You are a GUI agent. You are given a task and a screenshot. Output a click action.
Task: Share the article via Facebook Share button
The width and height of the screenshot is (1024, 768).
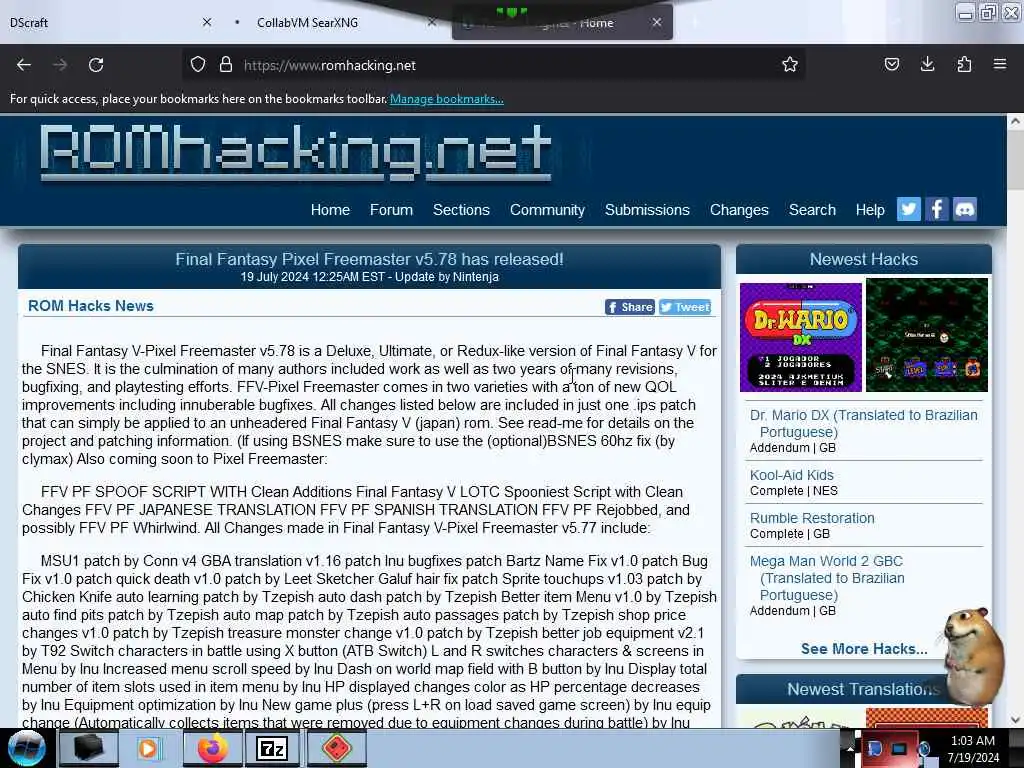pyautogui.click(x=630, y=307)
